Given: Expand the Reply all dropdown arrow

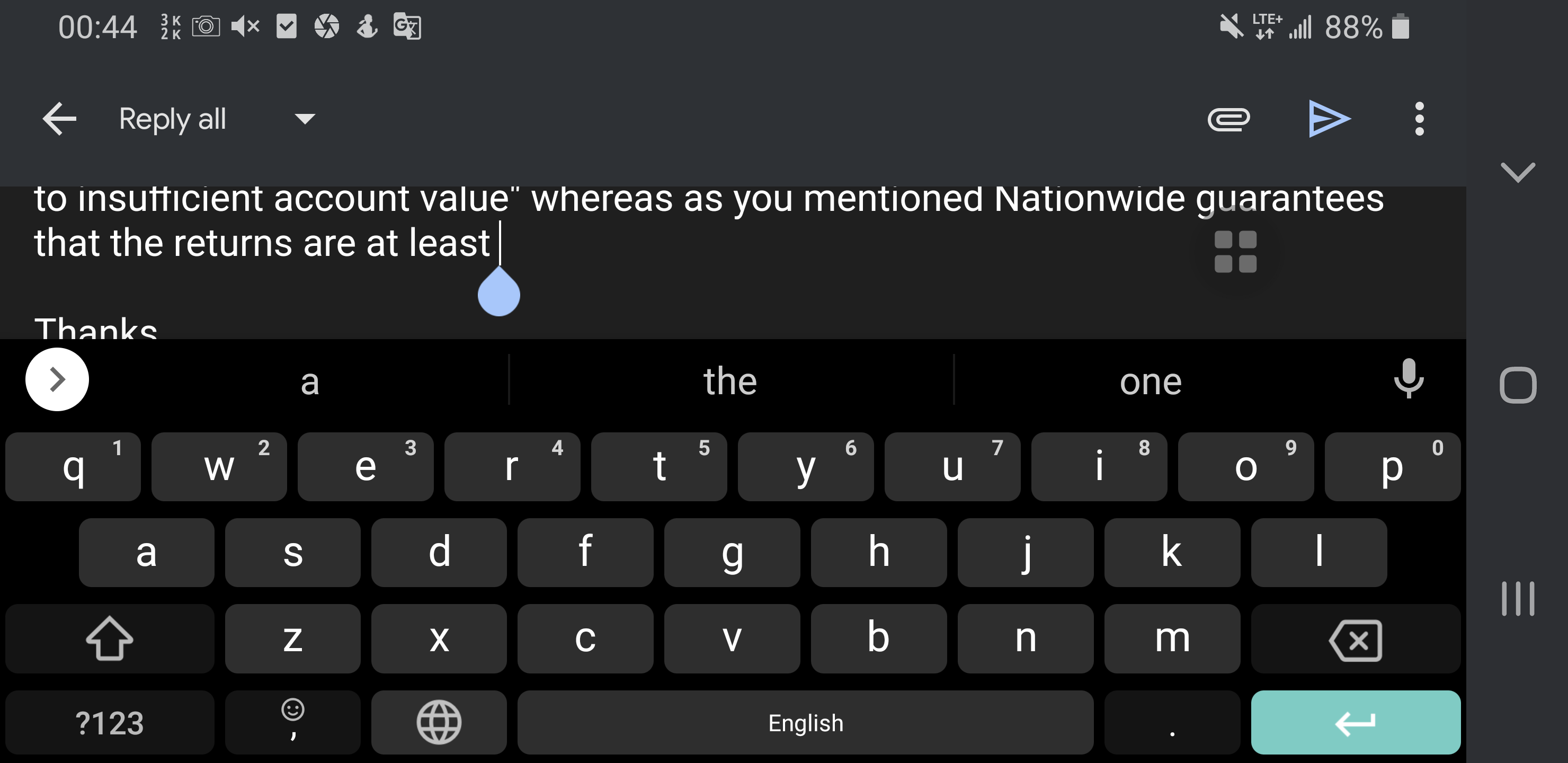Looking at the screenshot, I should [x=304, y=120].
